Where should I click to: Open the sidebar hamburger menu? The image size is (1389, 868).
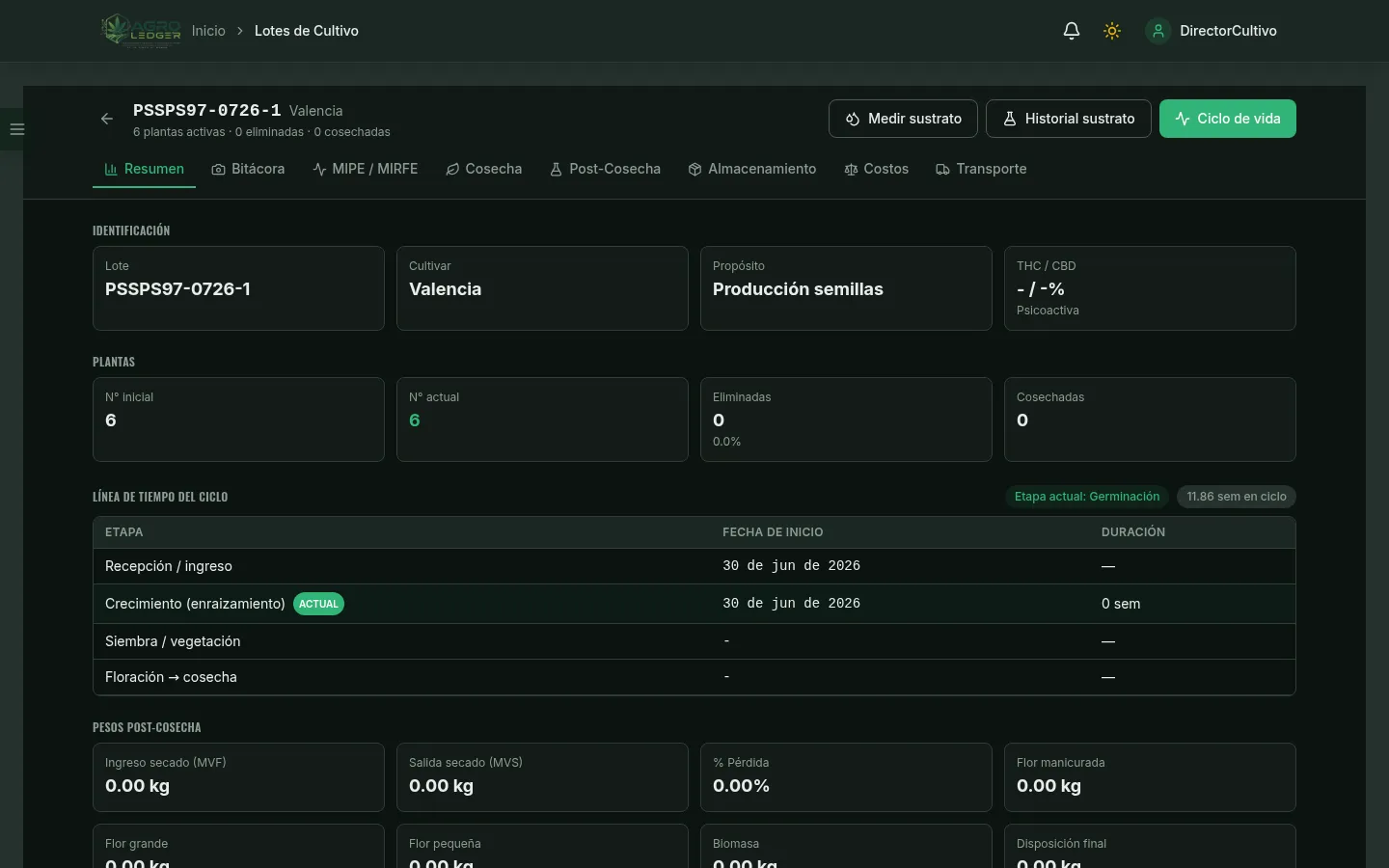(x=16, y=129)
